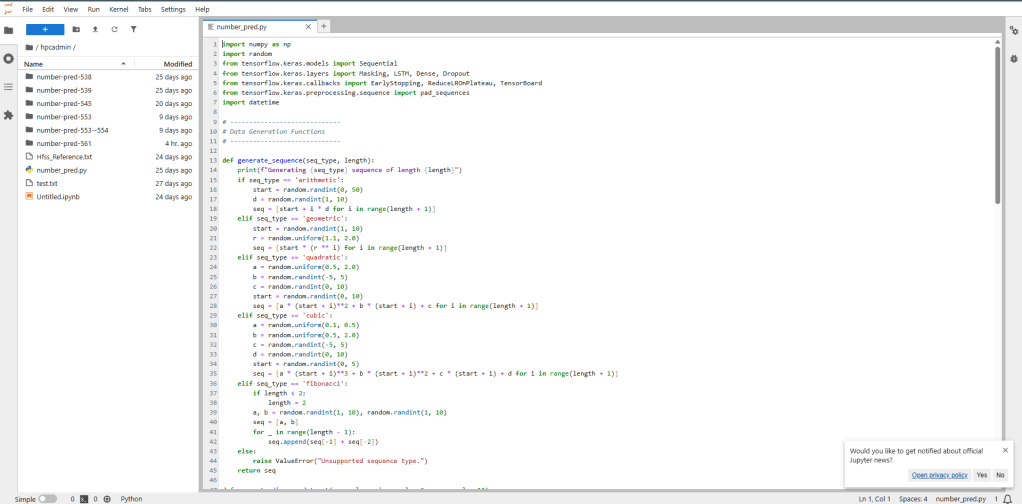
Task: Open the privacy policy link
Action: 939,475
